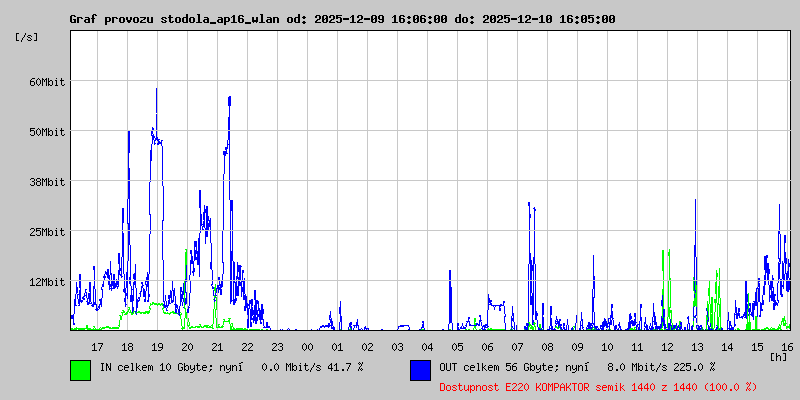
Task: Click the '02' hour label on x-axis
Action: (x=367, y=347)
